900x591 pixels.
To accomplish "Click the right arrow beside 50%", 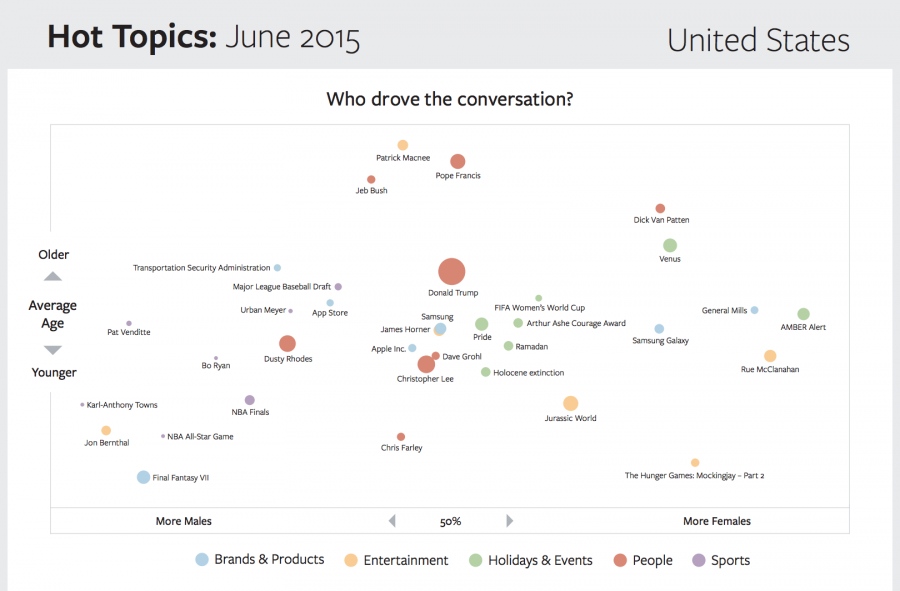I will [509, 521].
